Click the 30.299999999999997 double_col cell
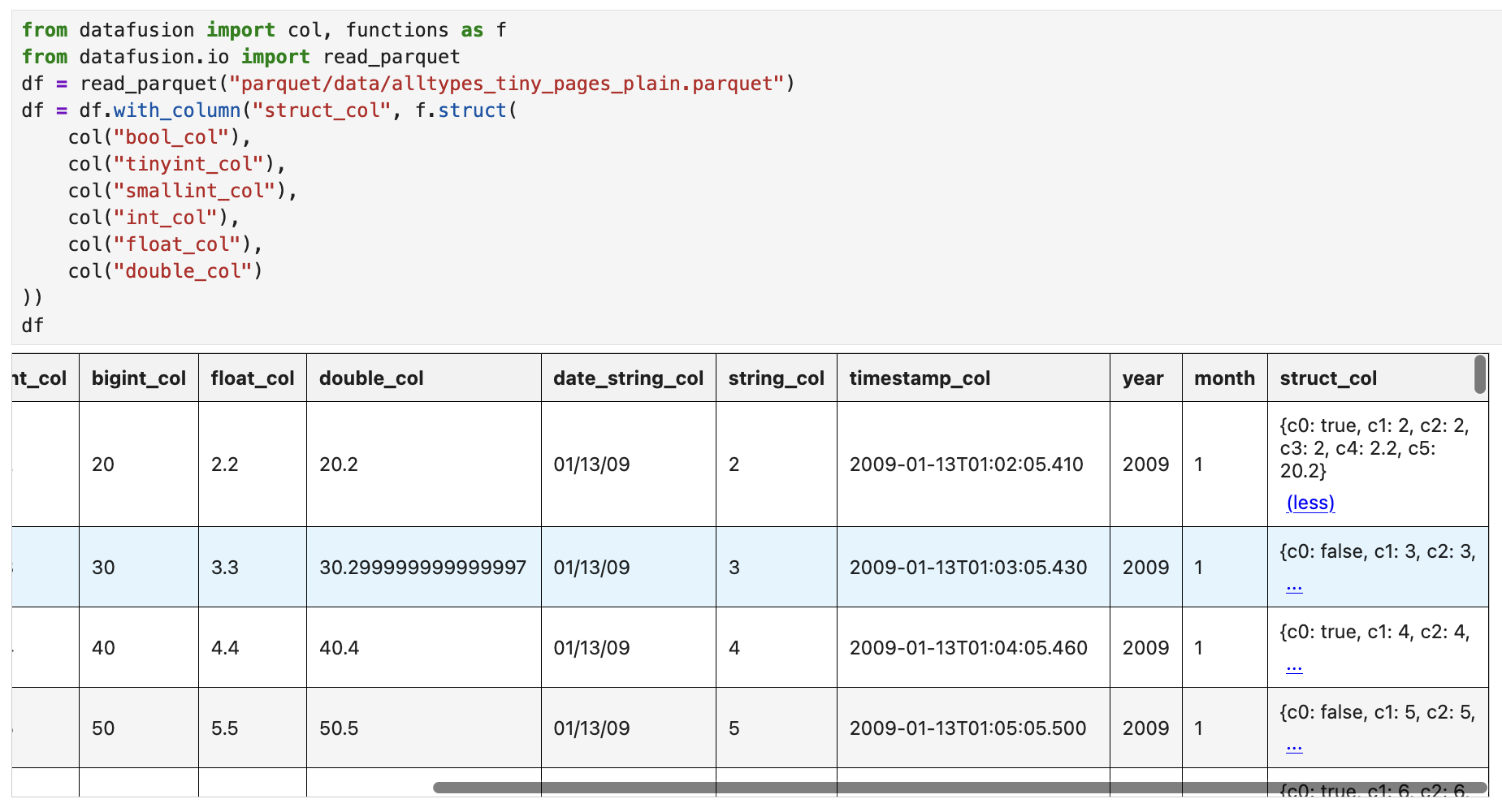The width and height of the screenshot is (1502, 812). pos(422,568)
